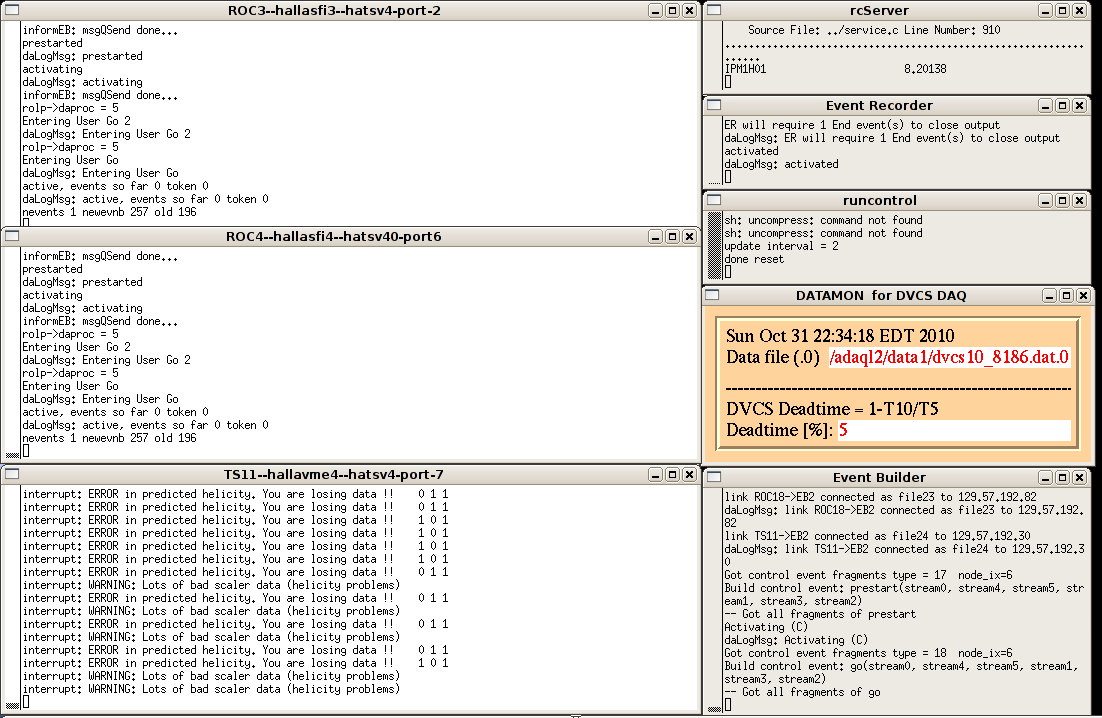
Task: Open the window menu of ROC3 terminal
Action: 12,10
